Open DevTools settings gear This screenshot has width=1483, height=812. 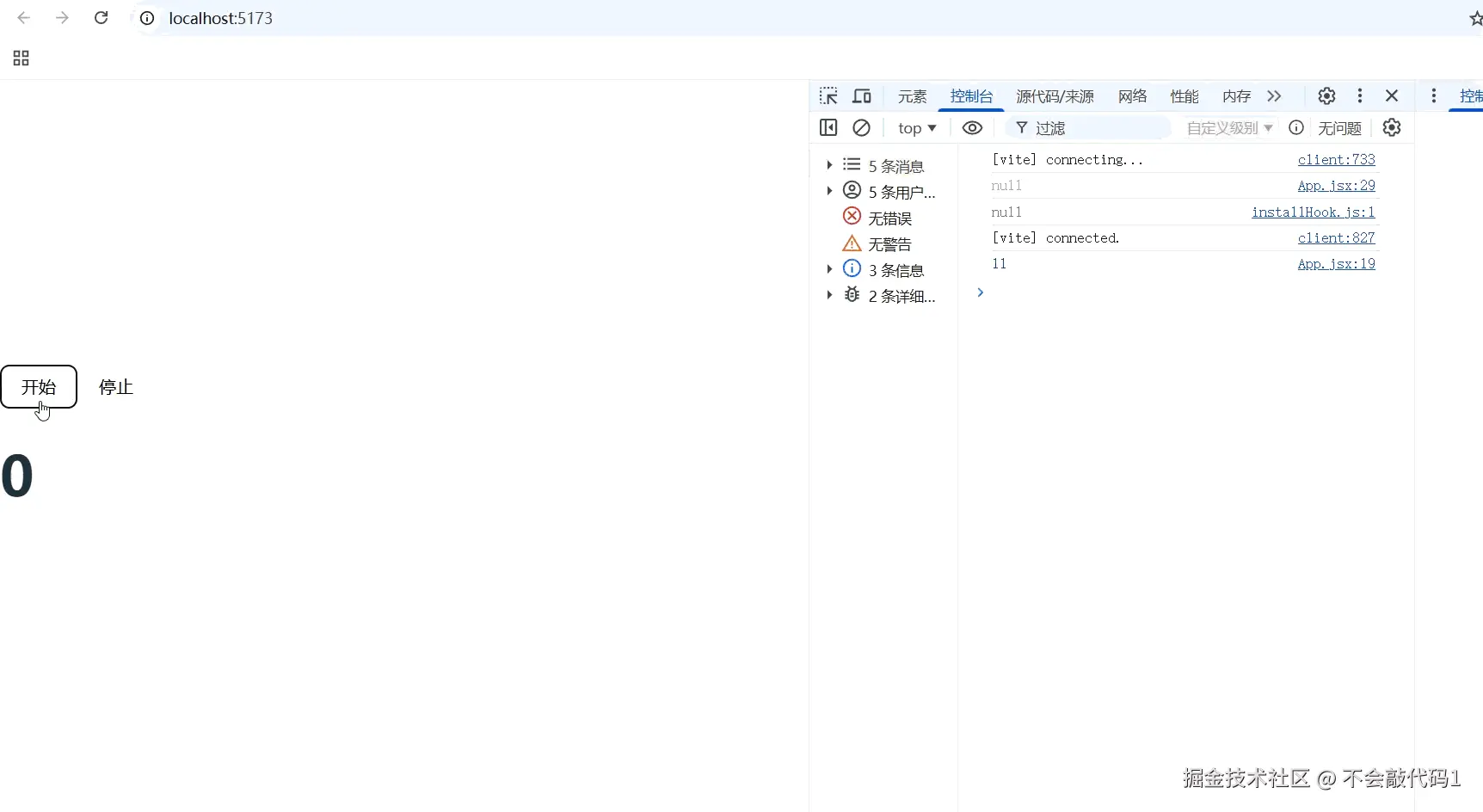point(1326,95)
